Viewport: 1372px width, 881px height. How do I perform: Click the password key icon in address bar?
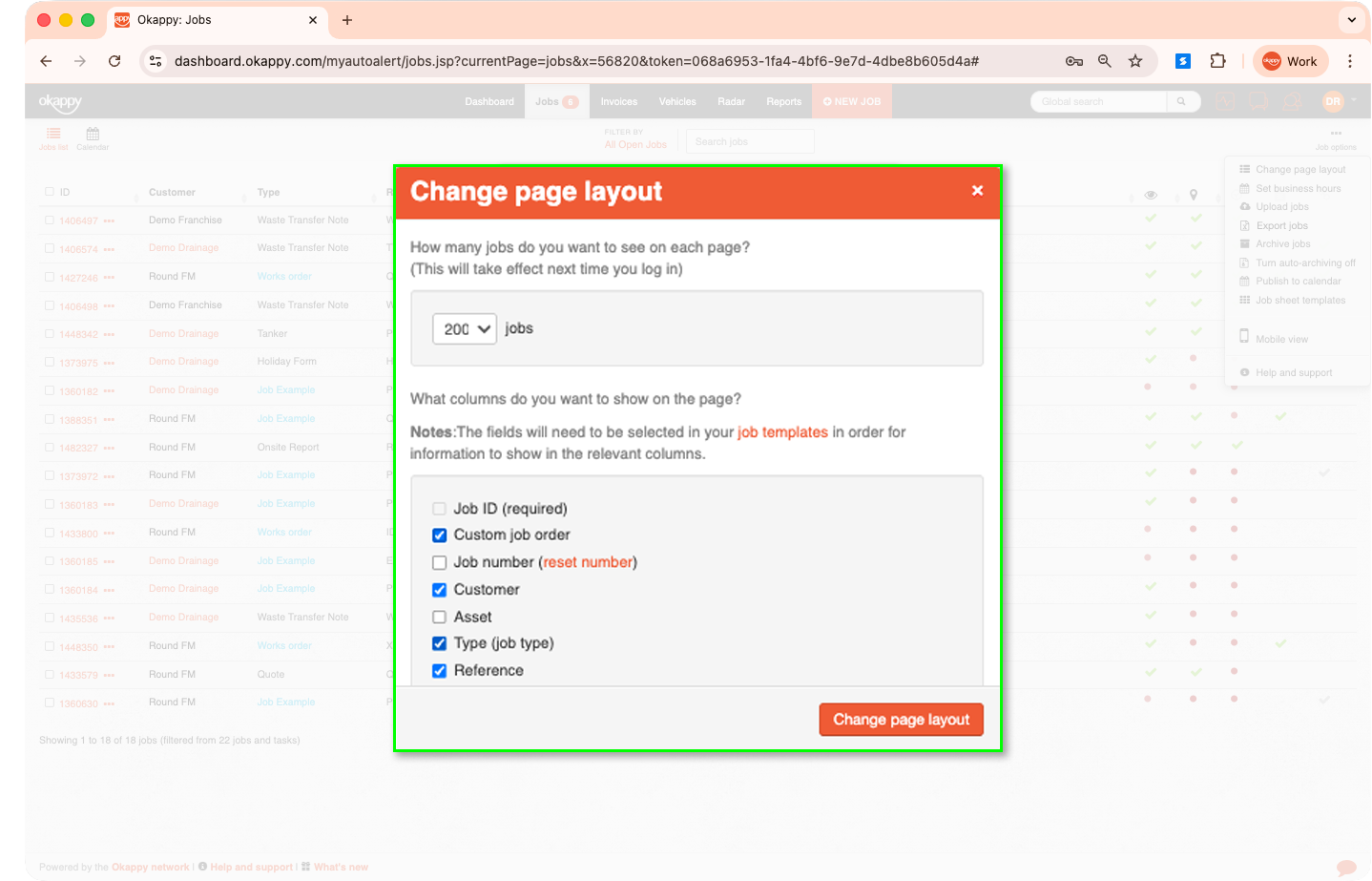(x=1074, y=61)
